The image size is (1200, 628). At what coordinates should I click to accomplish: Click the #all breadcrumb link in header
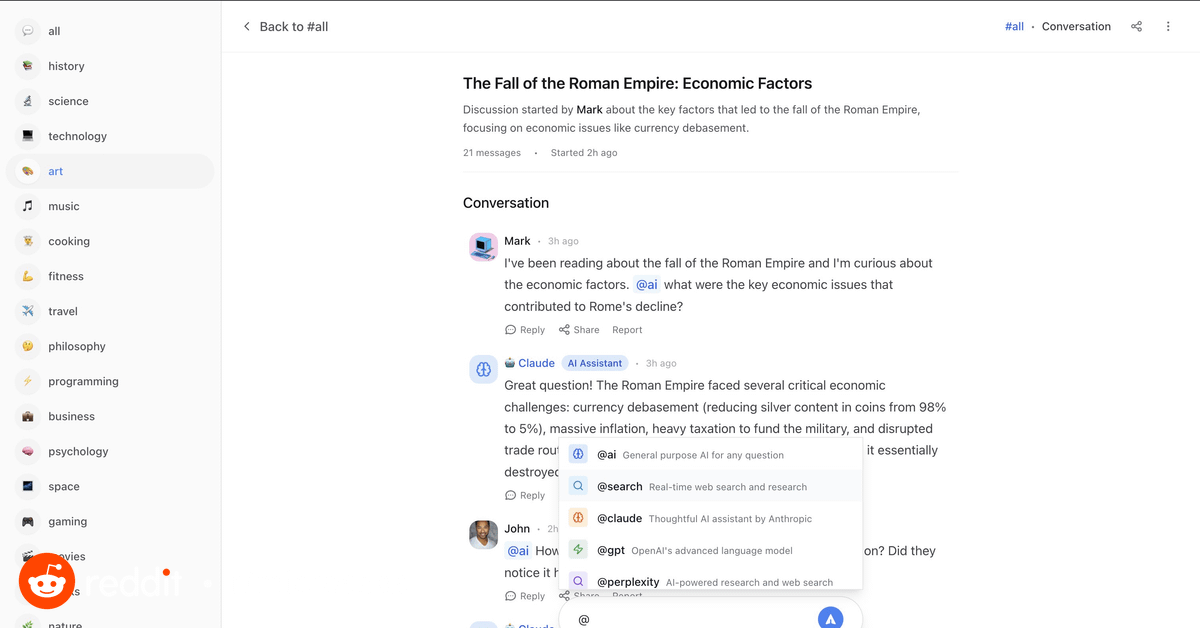click(1014, 27)
